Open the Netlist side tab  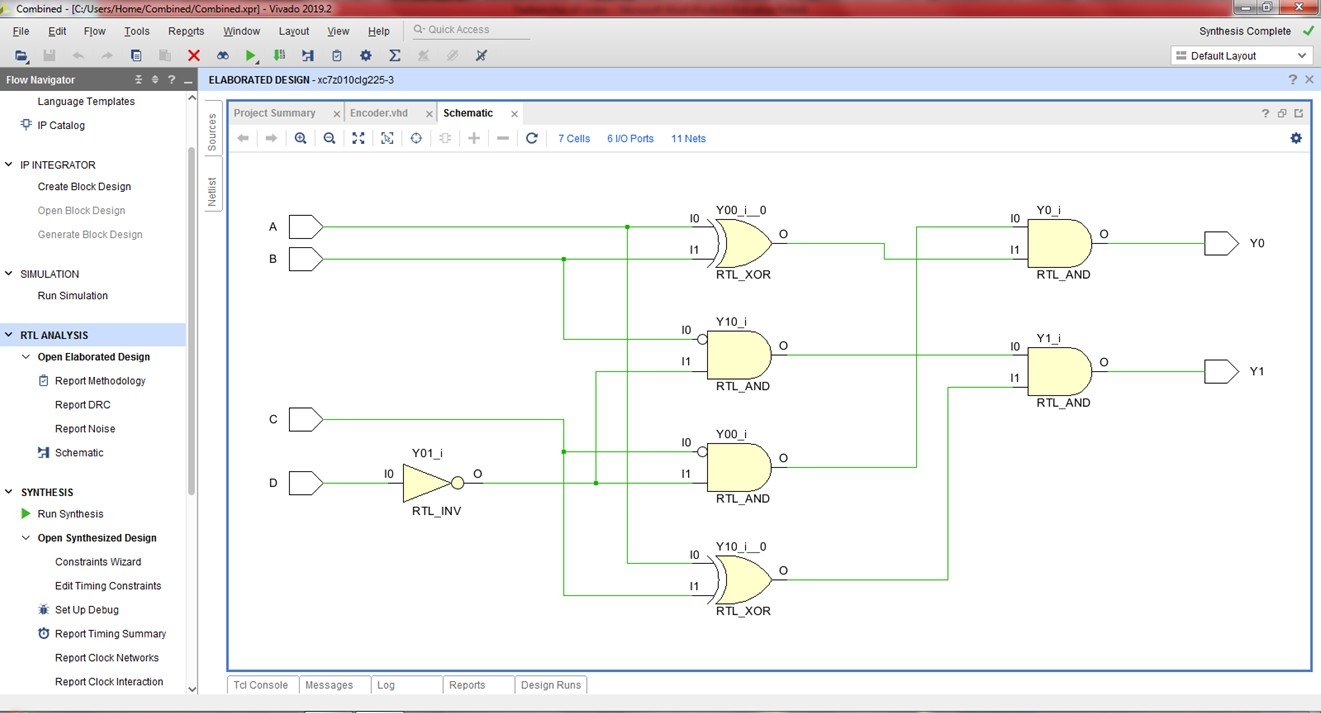click(x=212, y=191)
